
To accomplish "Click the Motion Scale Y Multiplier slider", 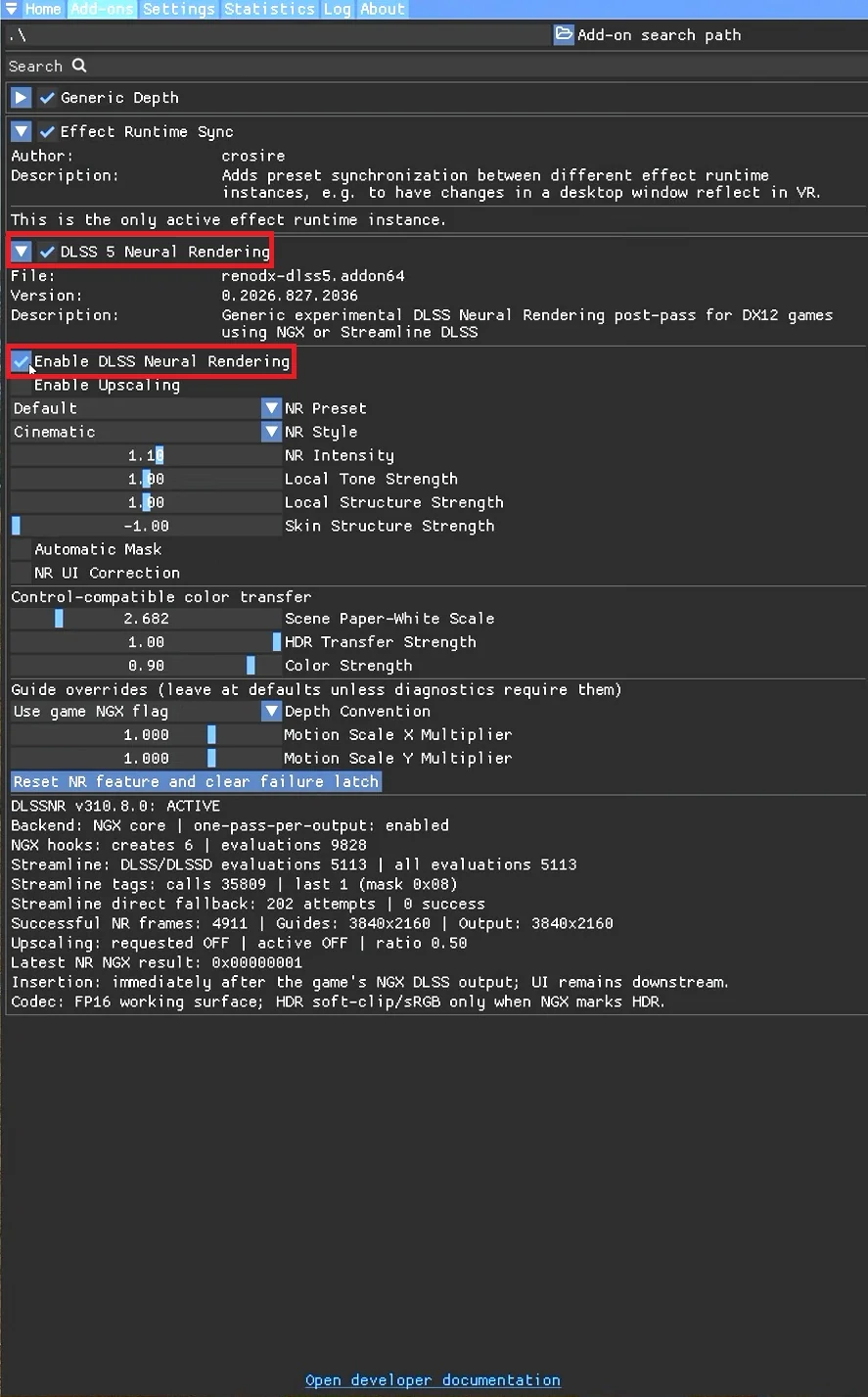I will point(146,759).
